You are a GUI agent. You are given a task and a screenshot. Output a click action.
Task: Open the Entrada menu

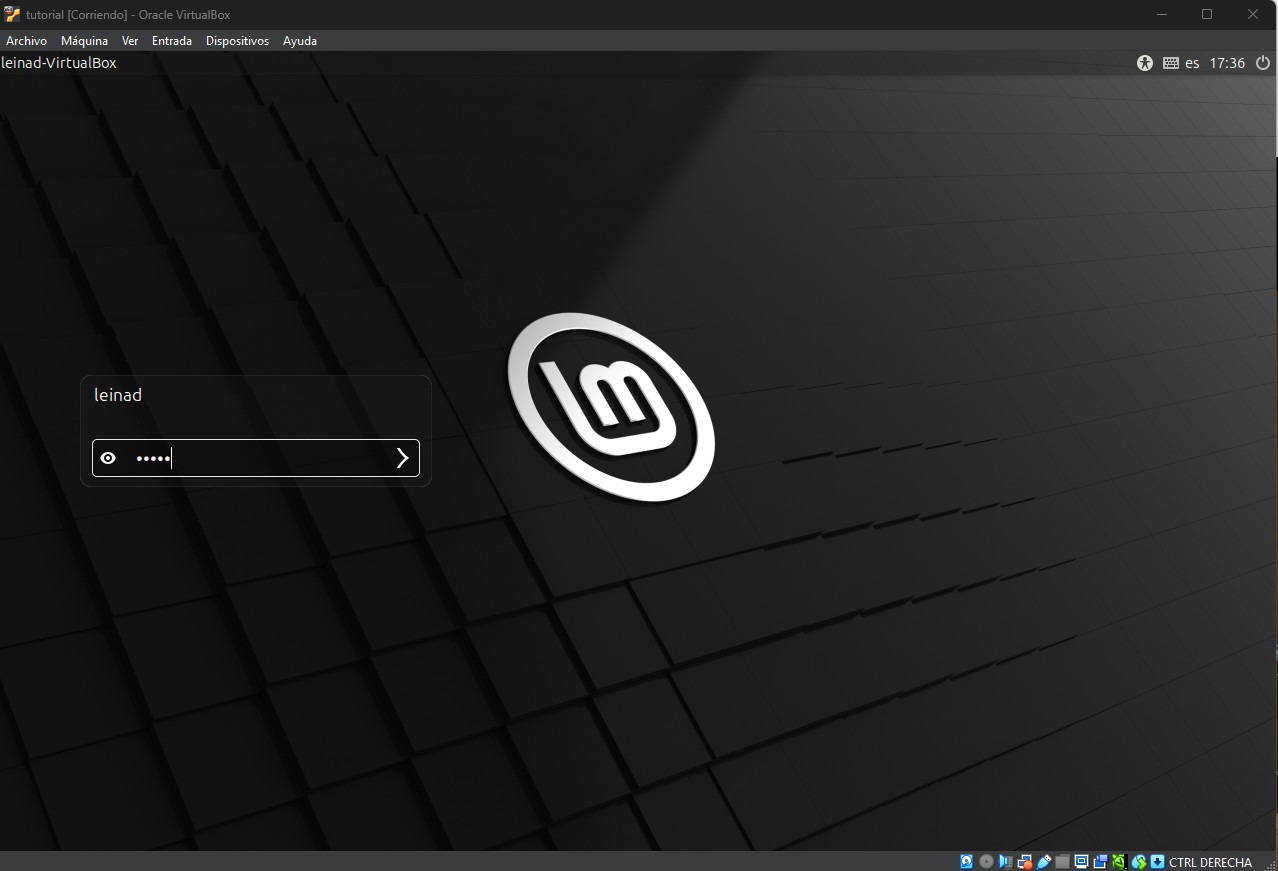tap(172, 41)
